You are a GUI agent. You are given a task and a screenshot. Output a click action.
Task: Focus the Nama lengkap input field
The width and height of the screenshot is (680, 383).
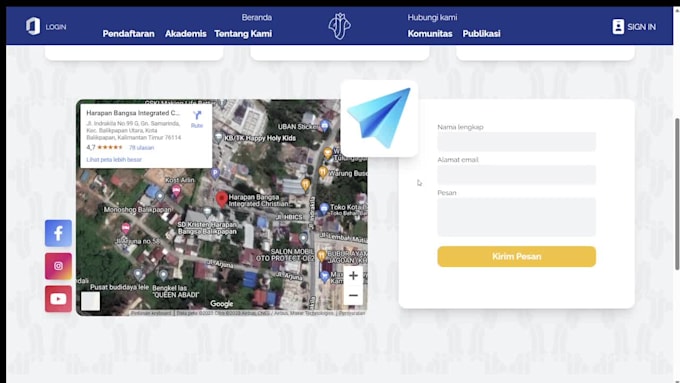tap(517, 142)
